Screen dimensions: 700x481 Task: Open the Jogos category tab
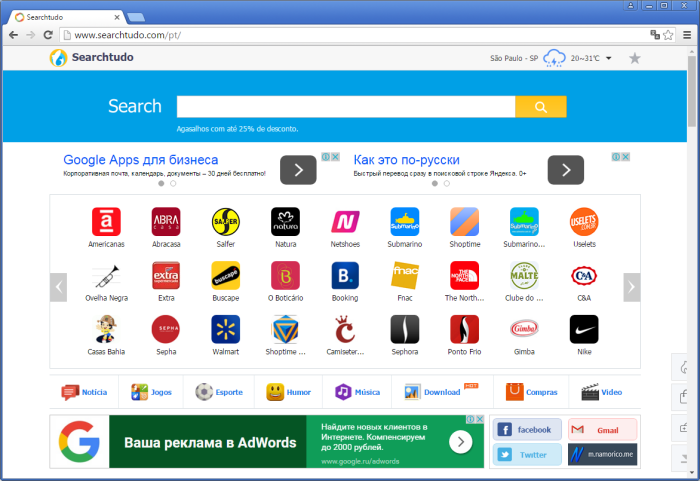(x=151, y=392)
